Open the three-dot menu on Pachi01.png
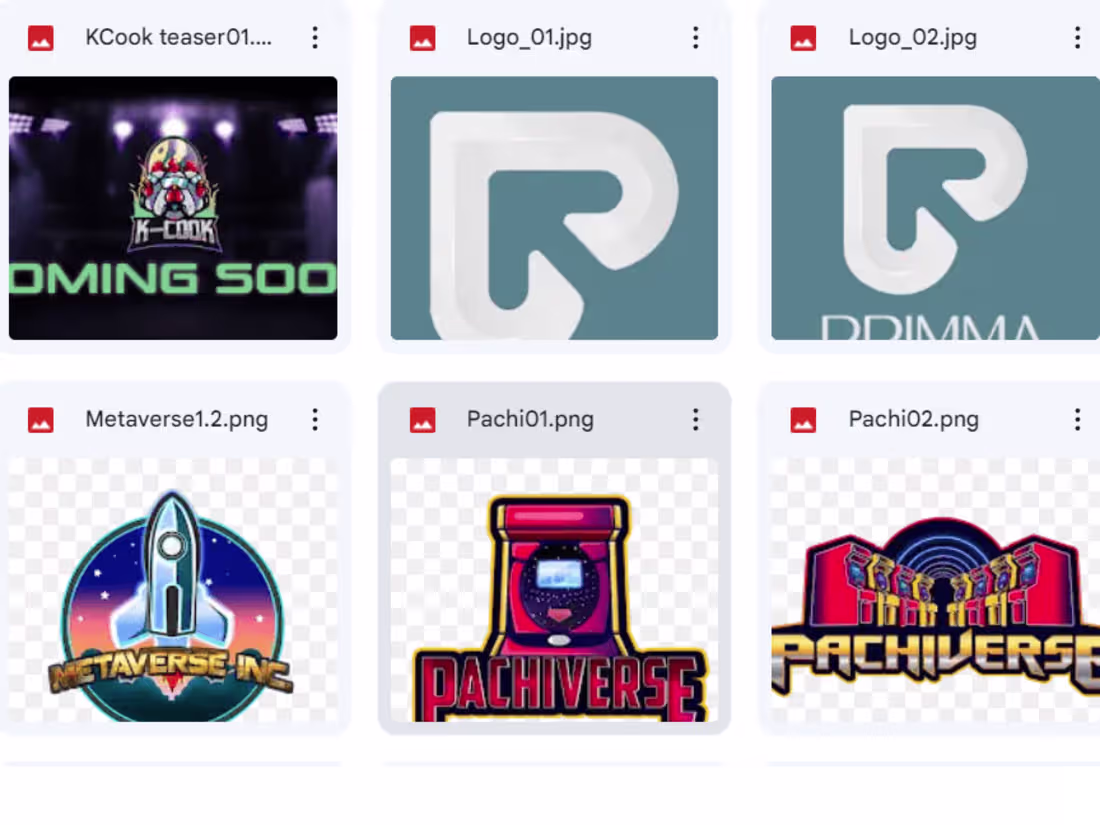Screen dimensions: 1100x825 (x=695, y=420)
